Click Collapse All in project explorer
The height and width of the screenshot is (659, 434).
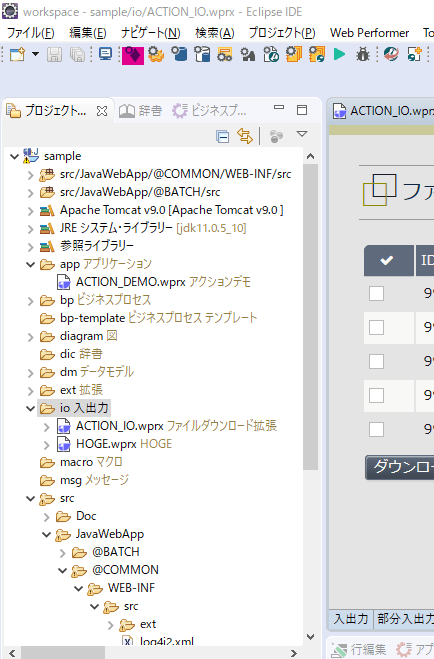point(222,136)
